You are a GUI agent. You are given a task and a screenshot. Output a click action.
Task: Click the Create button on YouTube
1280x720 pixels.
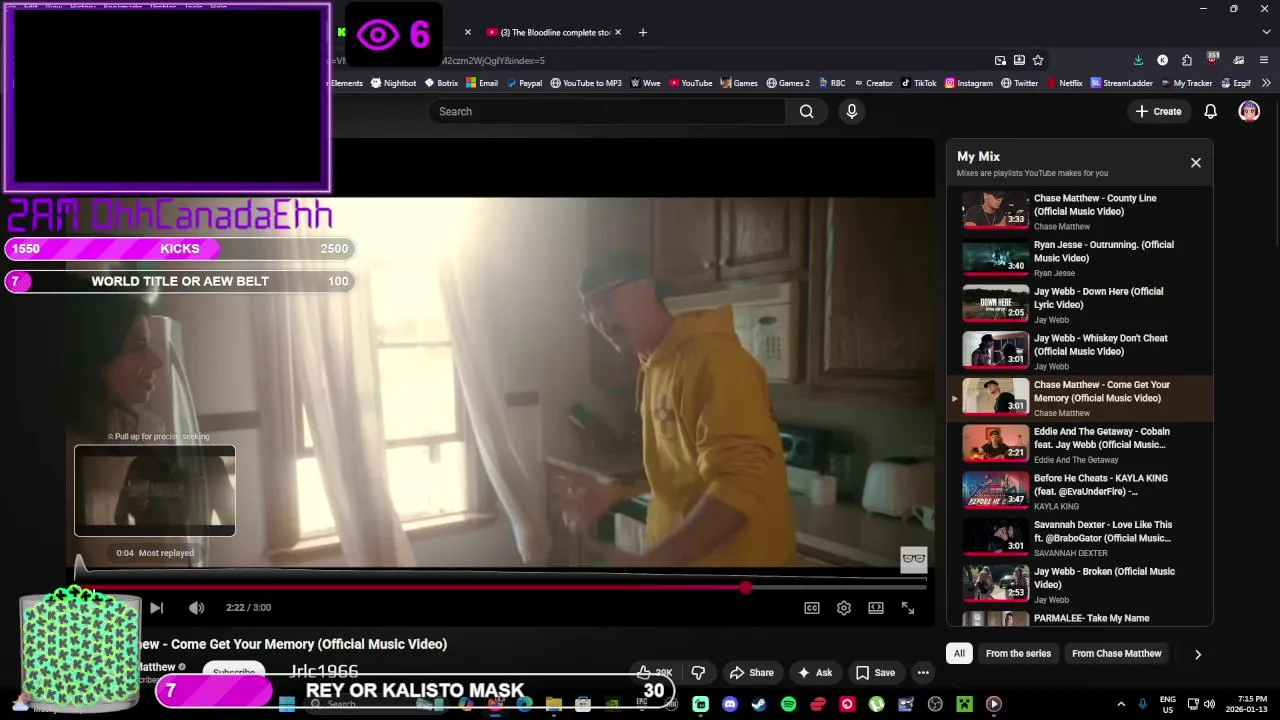pos(1159,112)
